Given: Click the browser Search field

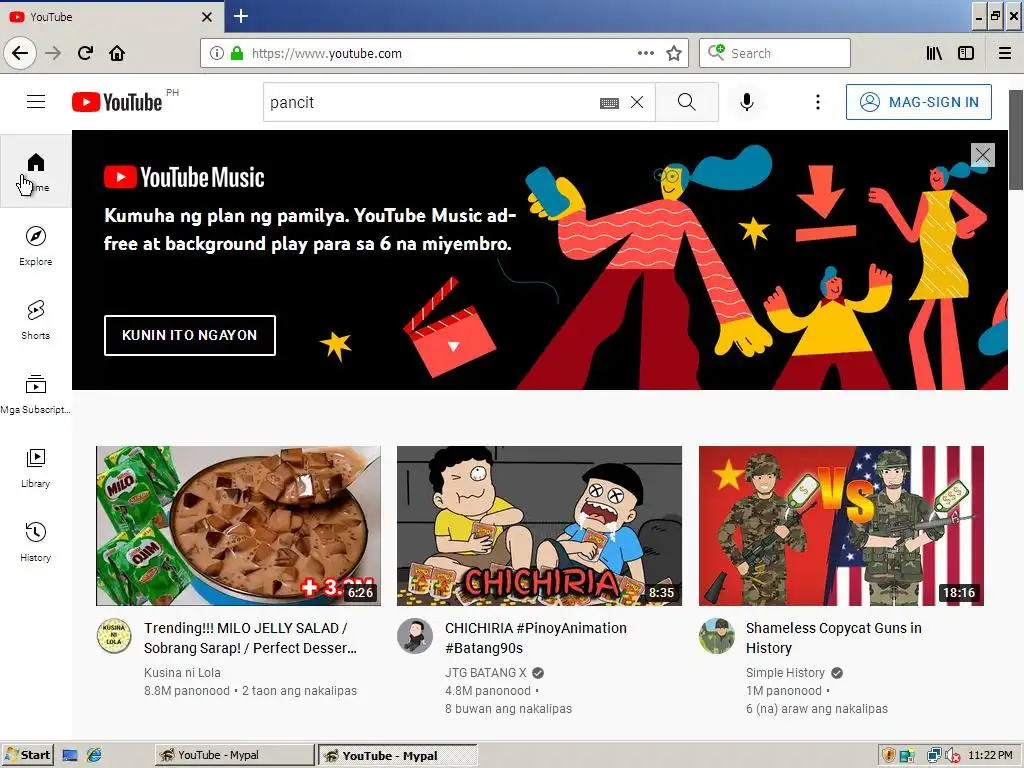Looking at the screenshot, I should tap(775, 53).
